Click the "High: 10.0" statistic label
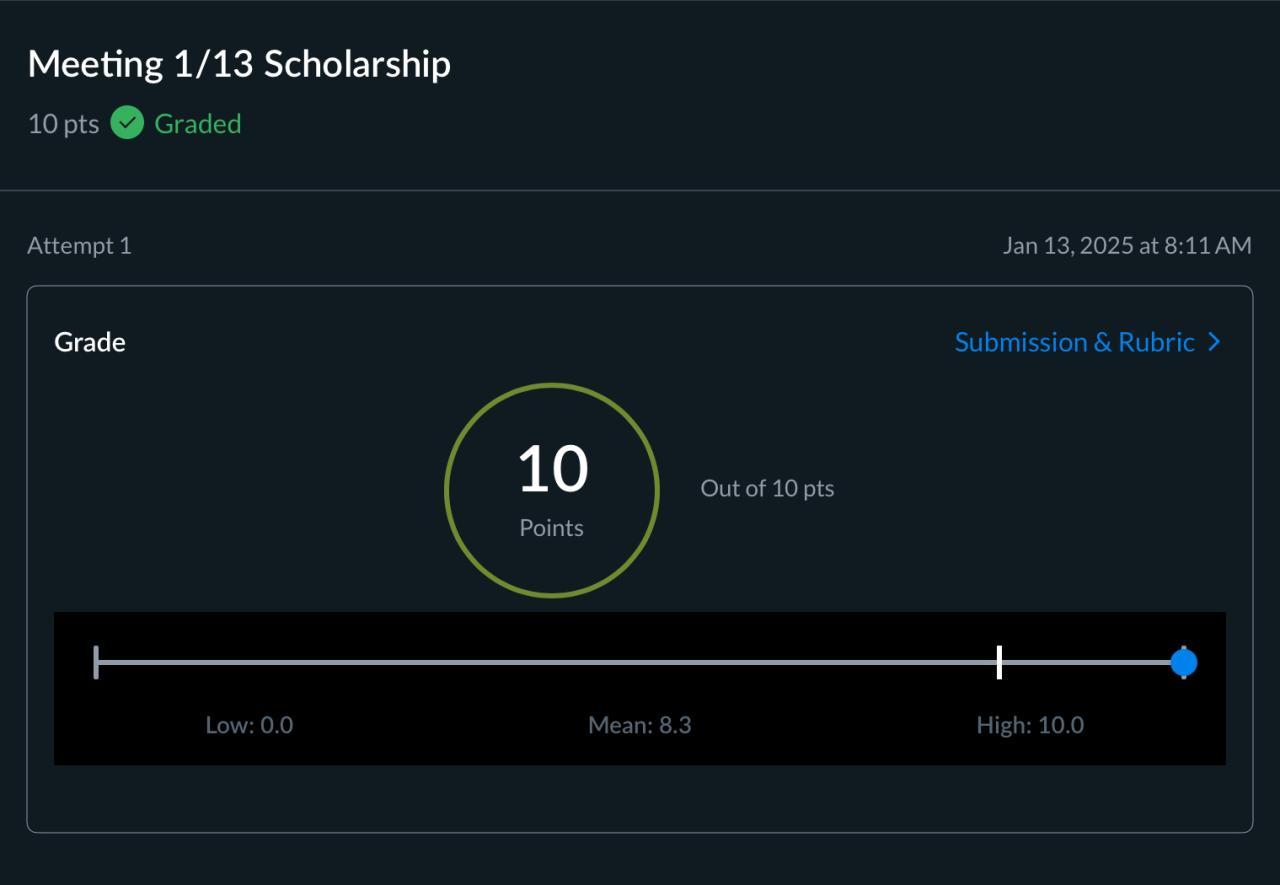The image size is (1280, 885). tap(1030, 725)
